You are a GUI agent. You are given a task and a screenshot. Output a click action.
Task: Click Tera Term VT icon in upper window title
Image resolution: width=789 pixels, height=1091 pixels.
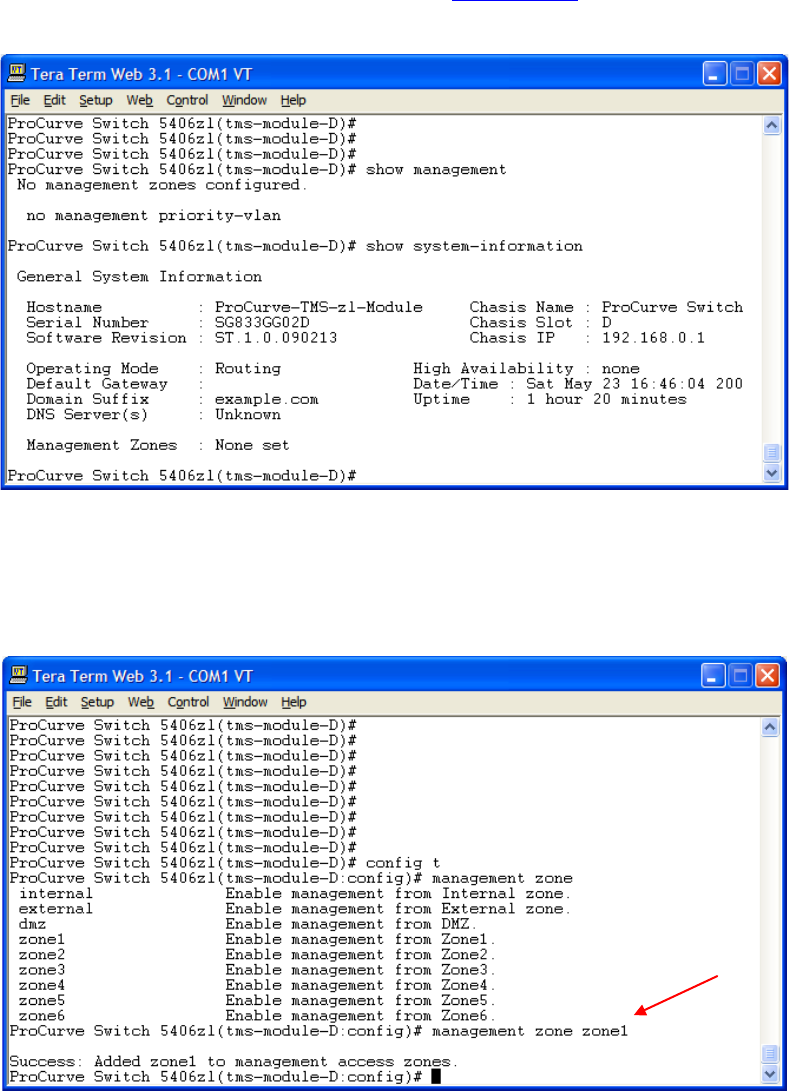point(17,73)
